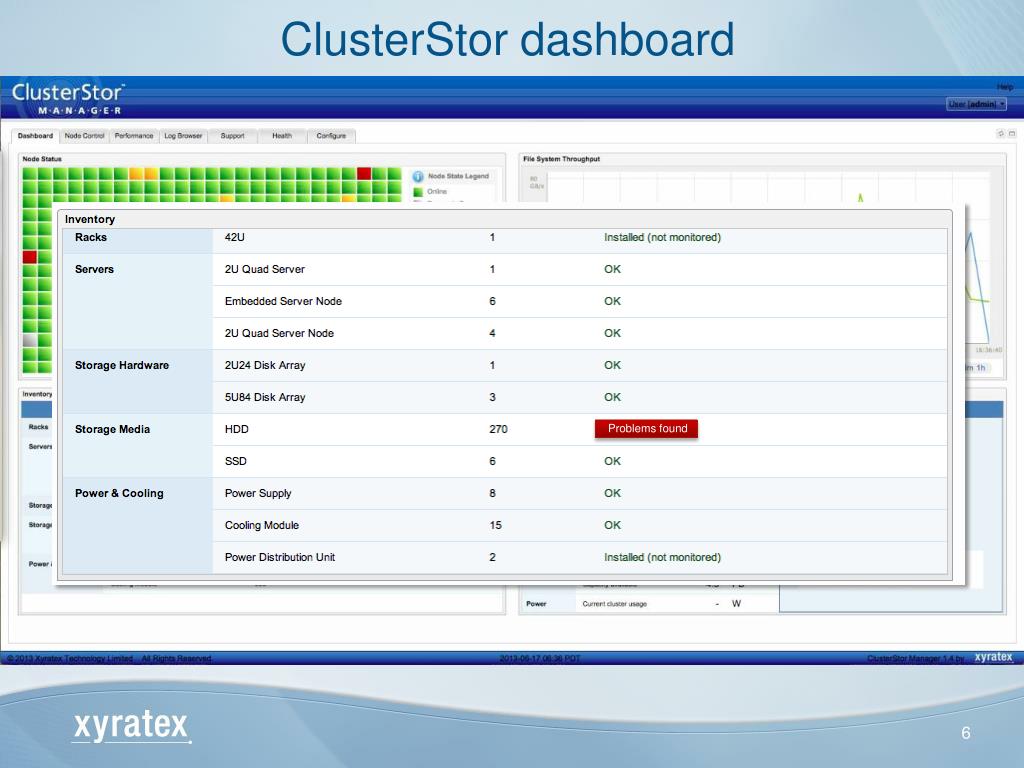Select the Storage Hardware category cell

pos(138,381)
